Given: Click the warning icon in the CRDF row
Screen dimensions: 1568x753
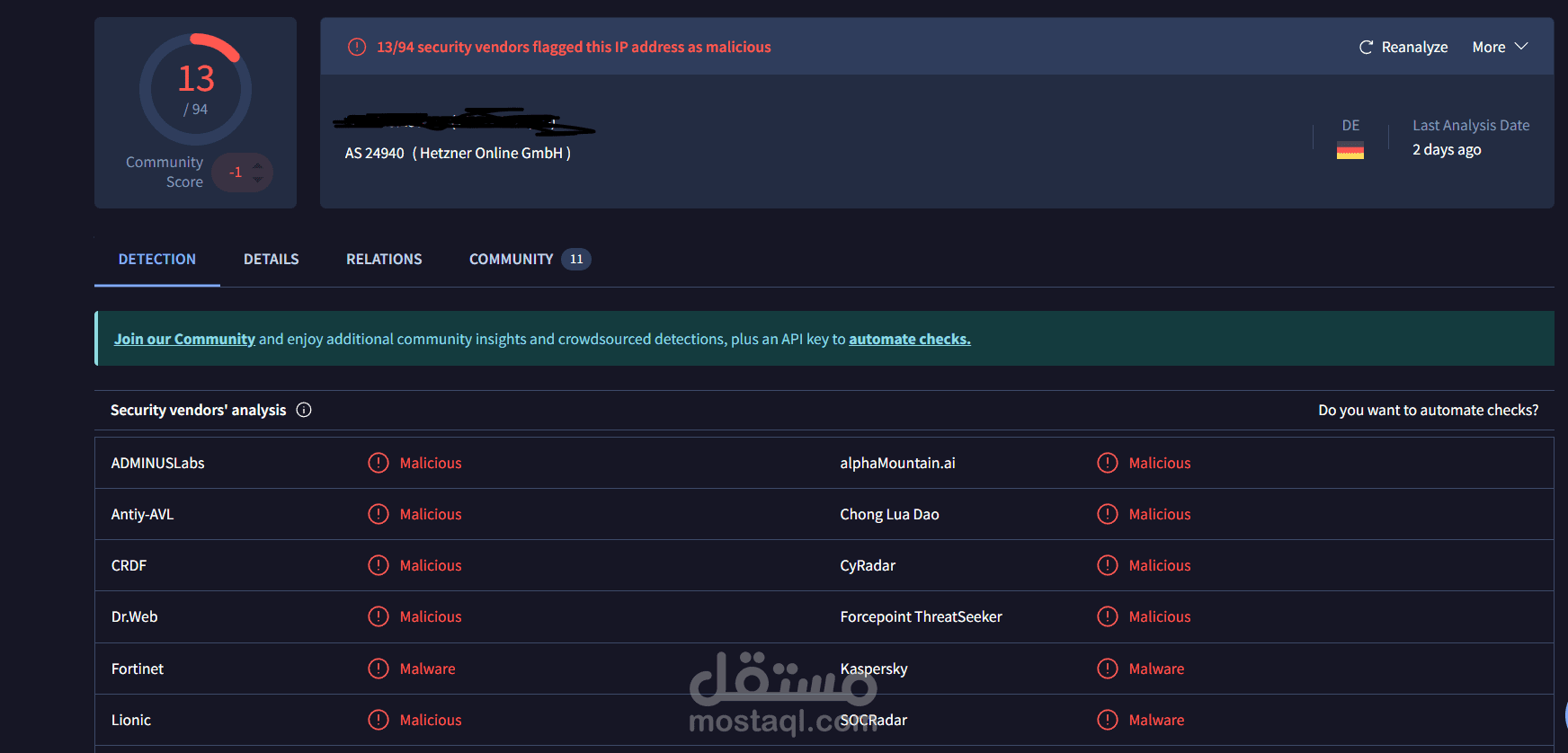Looking at the screenshot, I should (379, 565).
